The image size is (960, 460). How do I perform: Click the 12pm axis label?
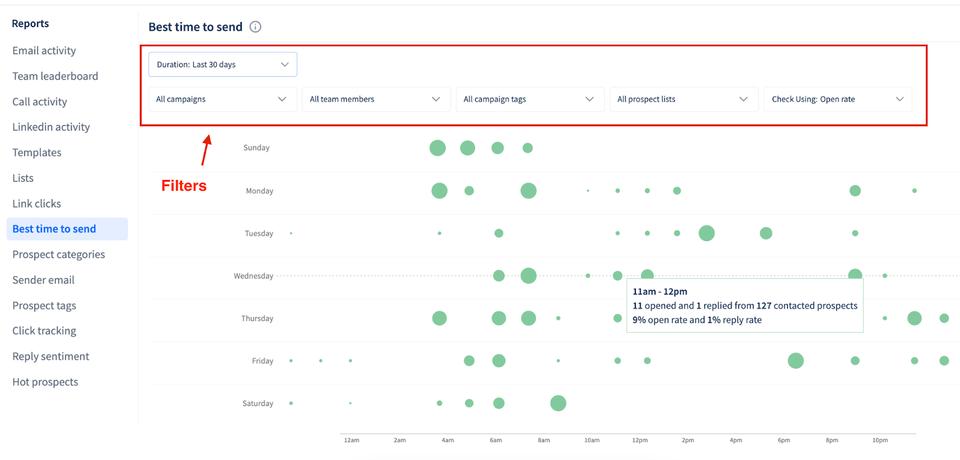pos(640,440)
